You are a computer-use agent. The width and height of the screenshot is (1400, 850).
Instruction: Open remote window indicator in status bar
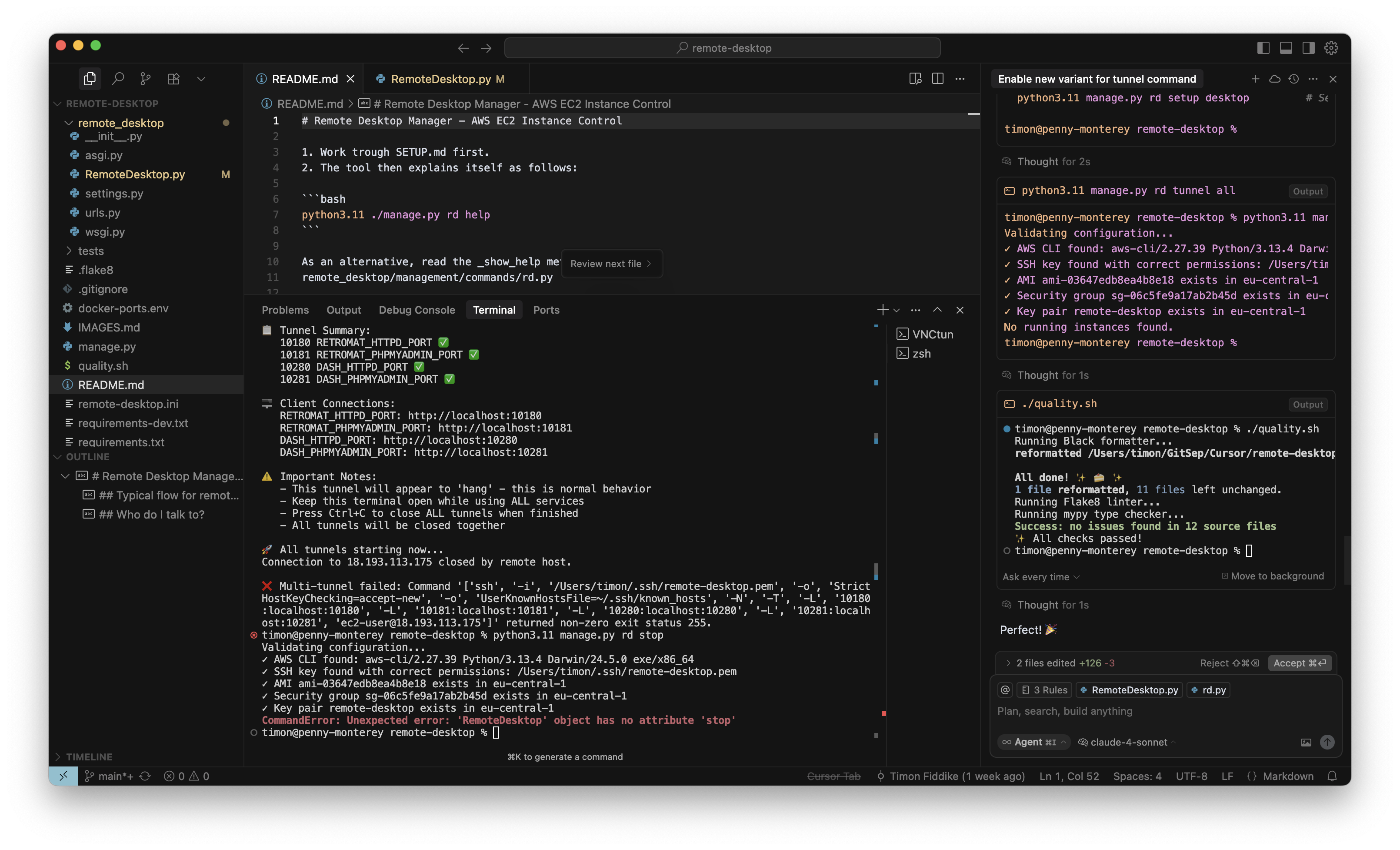[x=63, y=776]
